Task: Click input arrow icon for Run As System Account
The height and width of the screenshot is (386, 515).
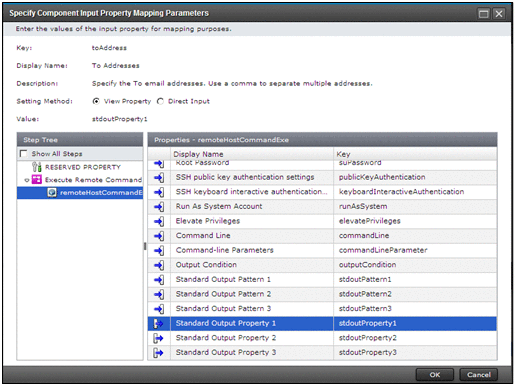Action: click(159, 207)
